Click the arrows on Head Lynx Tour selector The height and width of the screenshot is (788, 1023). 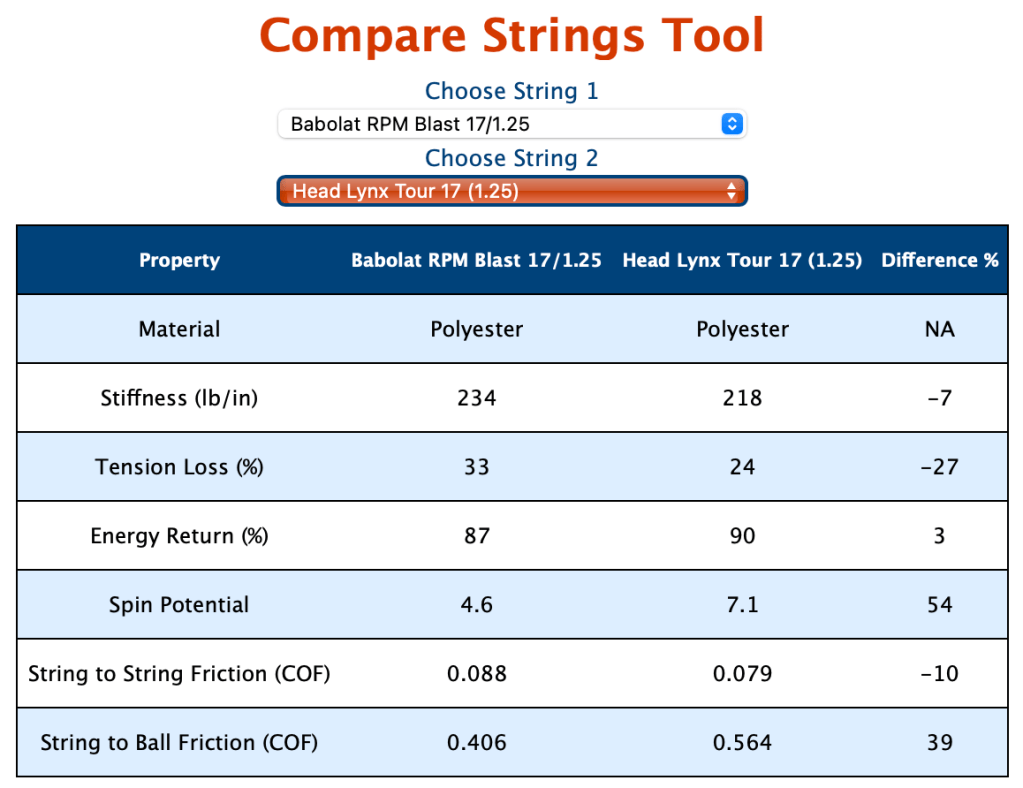(x=732, y=190)
